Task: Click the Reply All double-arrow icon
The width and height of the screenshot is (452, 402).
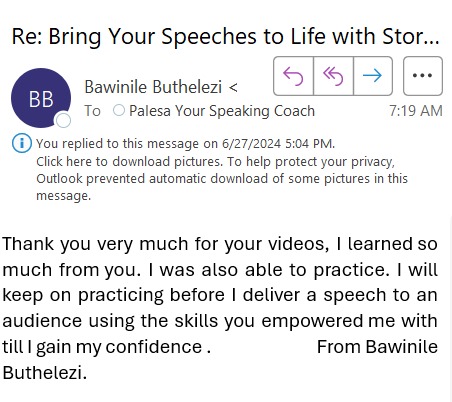Action: 333,76
